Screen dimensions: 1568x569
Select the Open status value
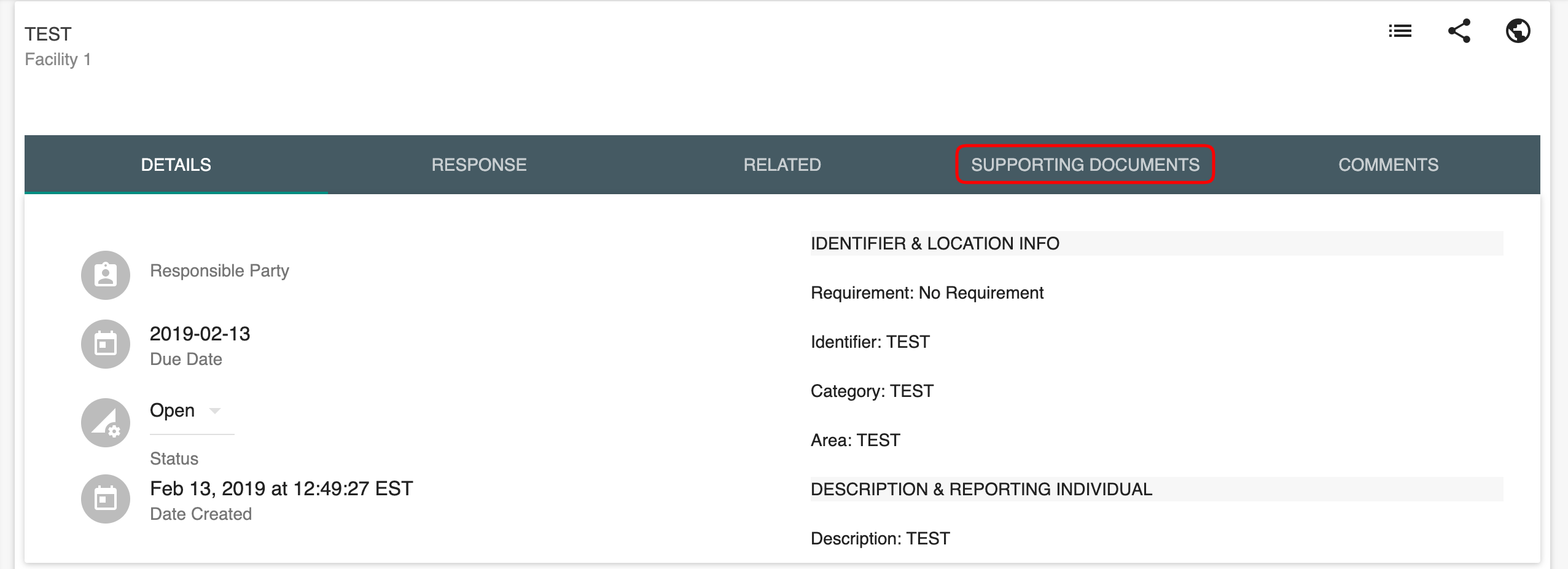pos(173,410)
